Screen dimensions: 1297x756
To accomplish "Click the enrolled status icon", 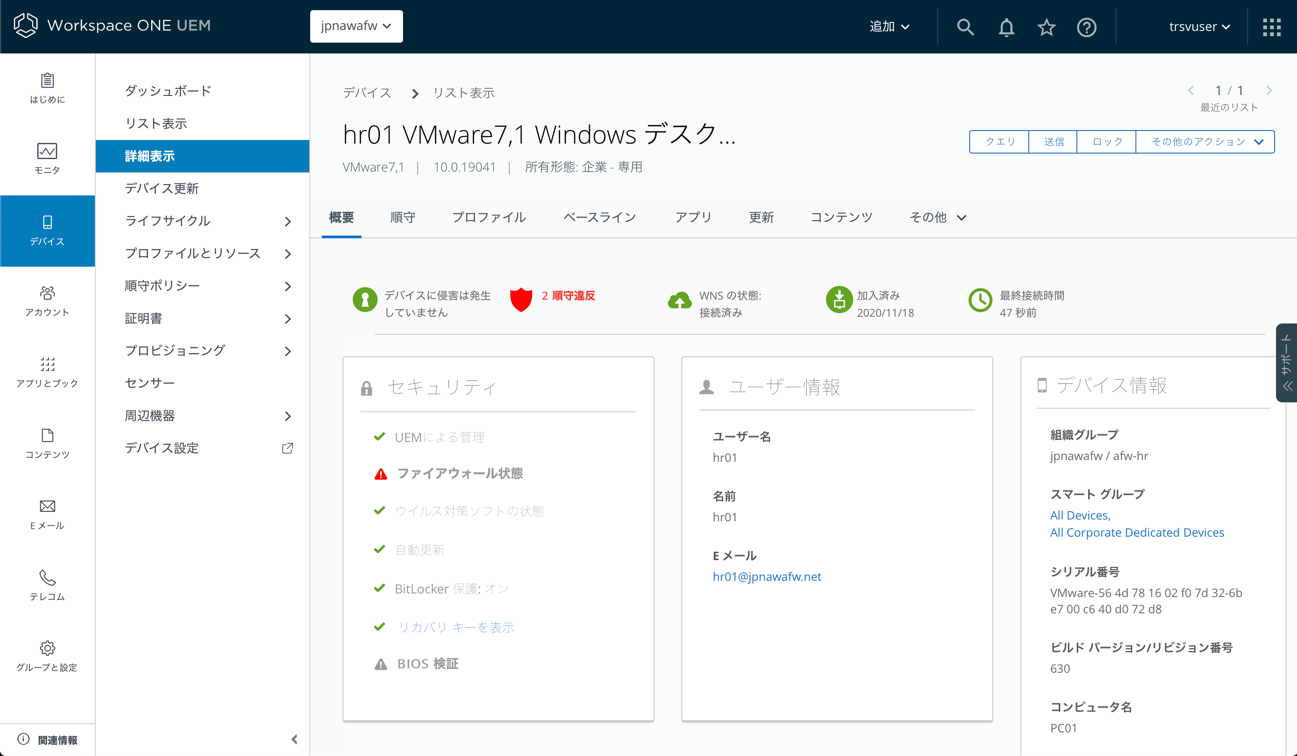I will click(x=839, y=299).
